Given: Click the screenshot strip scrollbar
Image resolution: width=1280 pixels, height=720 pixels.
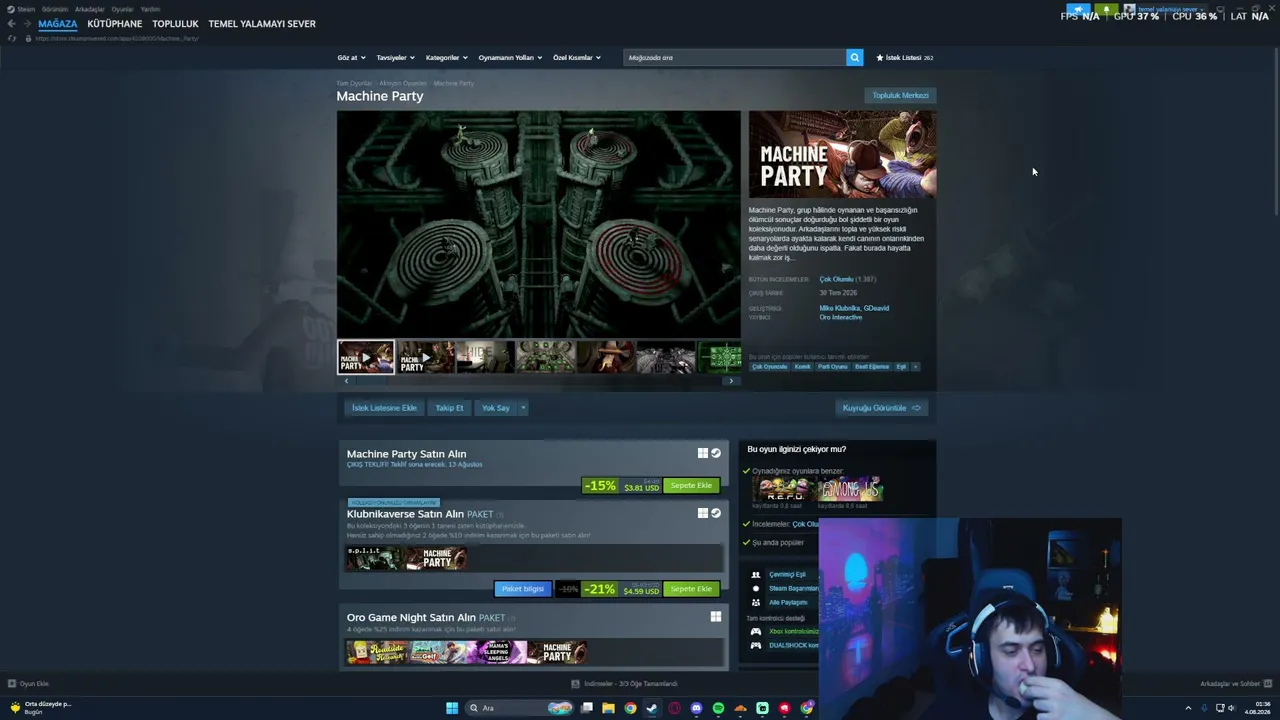Looking at the screenshot, I should click(539, 381).
